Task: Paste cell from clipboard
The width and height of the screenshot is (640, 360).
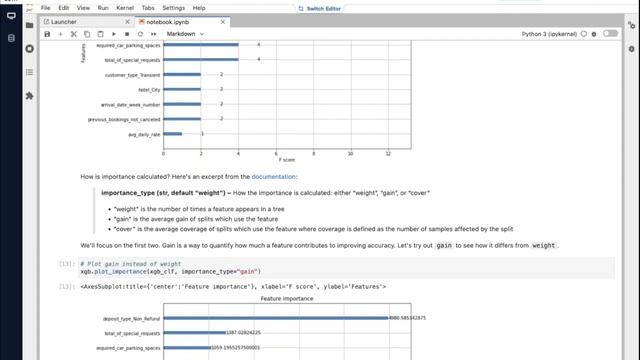Action: coord(100,34)
